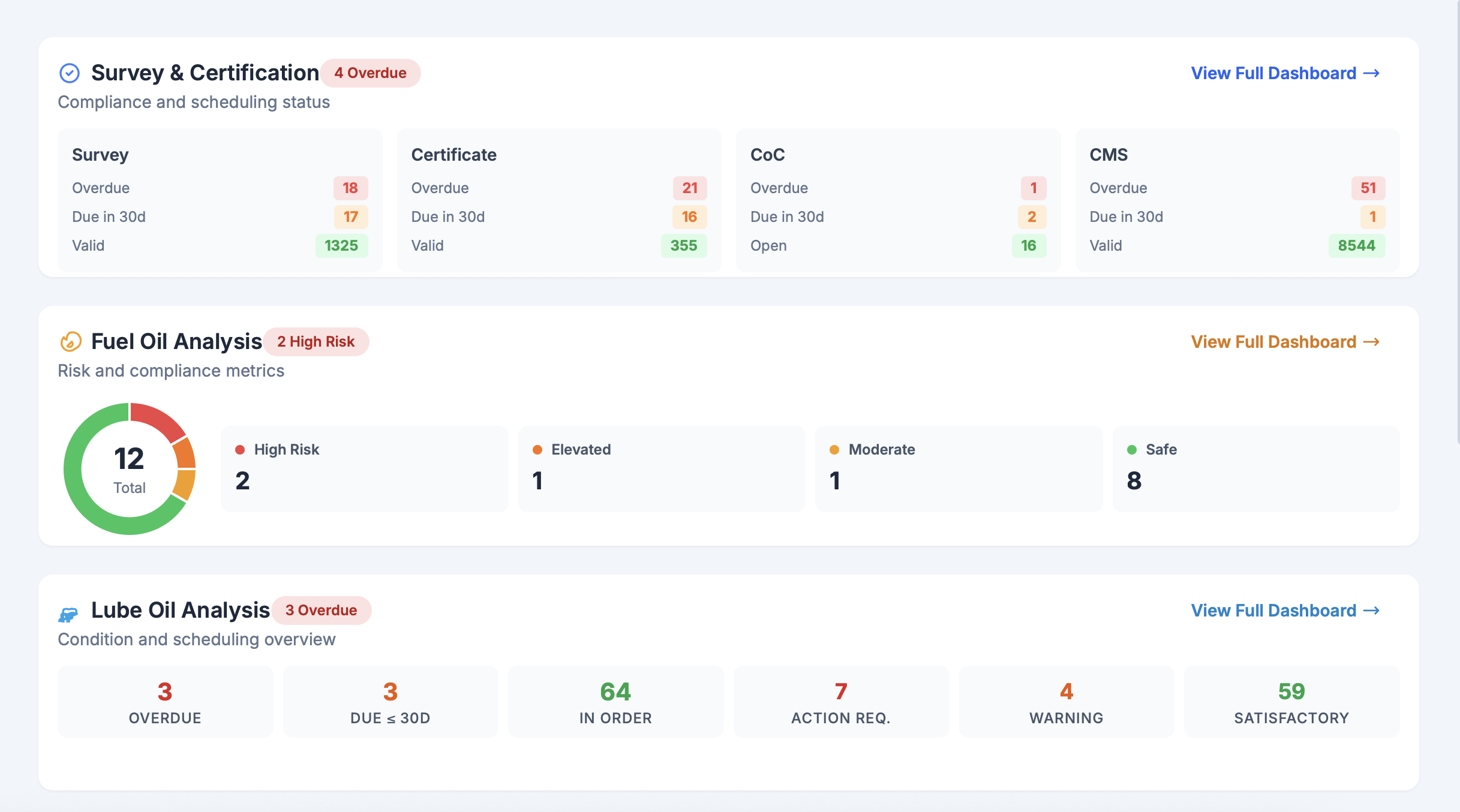The height and width of the screenshot is (812, 1460).
Task: Select the 64 In Order status tile
Action: (x=615, y=701)
